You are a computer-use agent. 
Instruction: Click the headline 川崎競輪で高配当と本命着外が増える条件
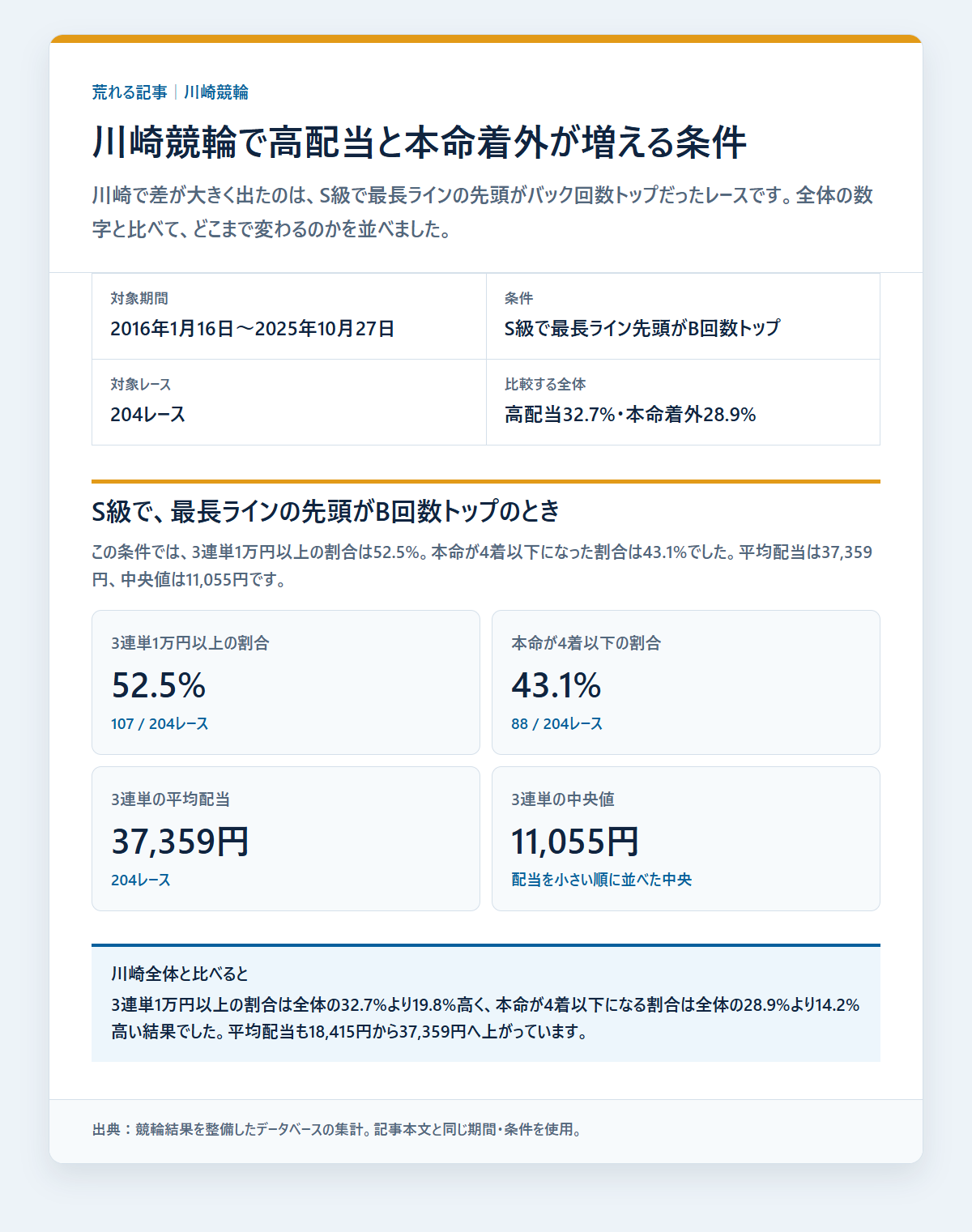[419, 142]
